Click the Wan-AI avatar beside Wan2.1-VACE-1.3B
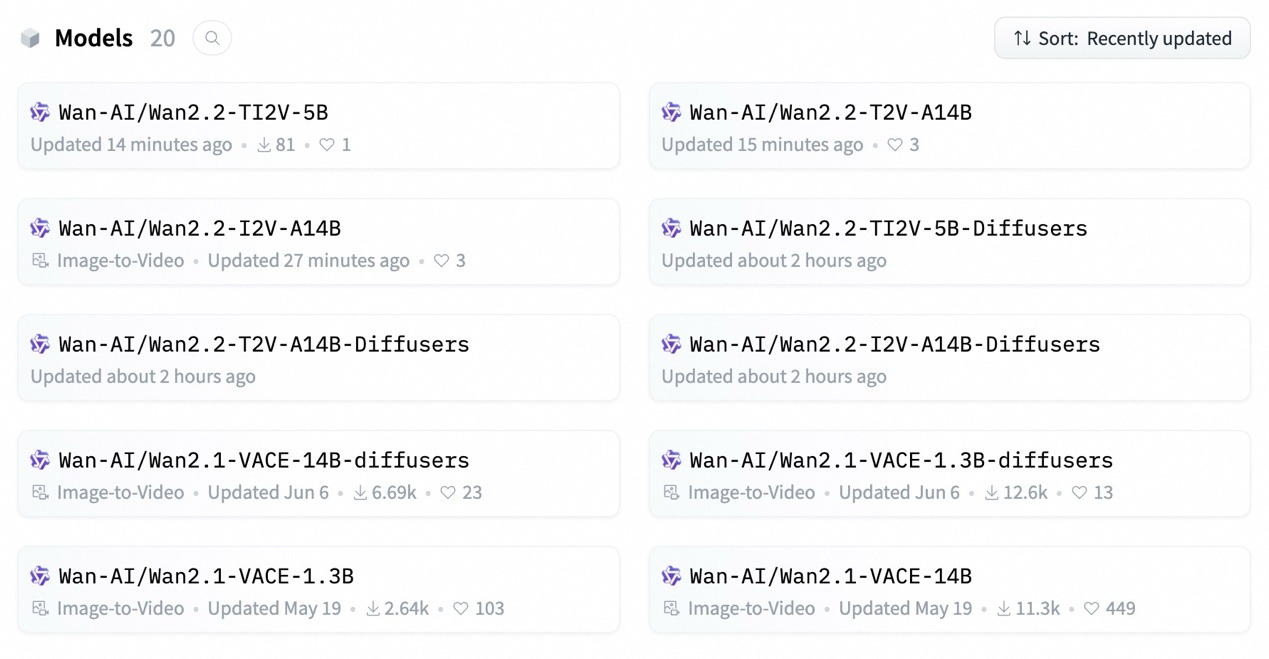 coord(40,576)
